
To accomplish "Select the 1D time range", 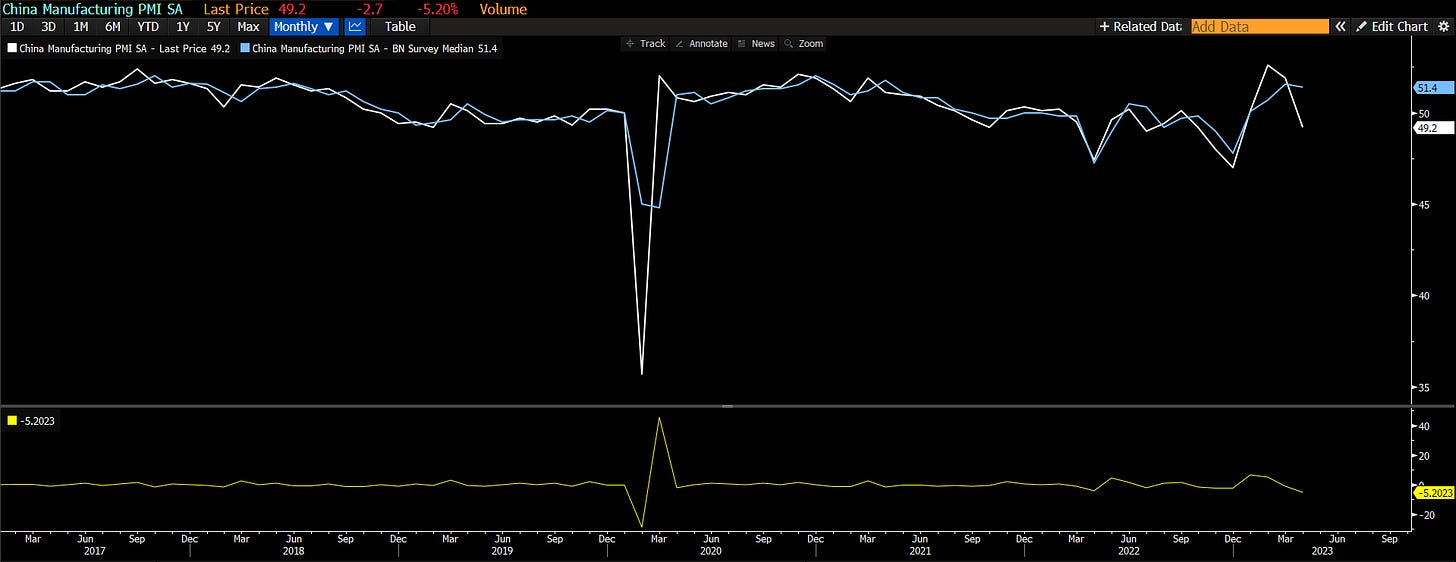I will (x=16, y=27).
